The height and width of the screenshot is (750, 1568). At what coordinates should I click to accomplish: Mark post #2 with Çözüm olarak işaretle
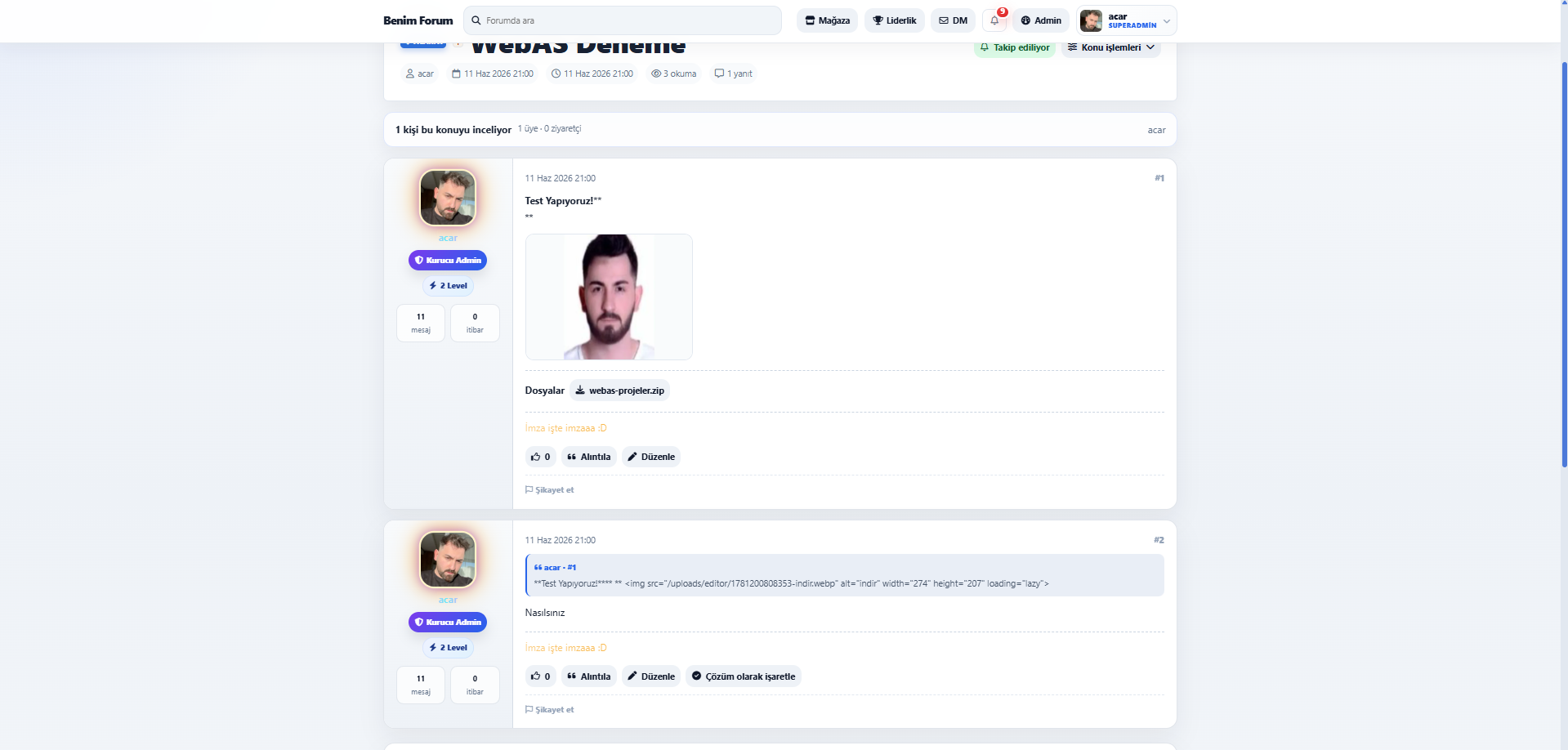tap(744, 676)
